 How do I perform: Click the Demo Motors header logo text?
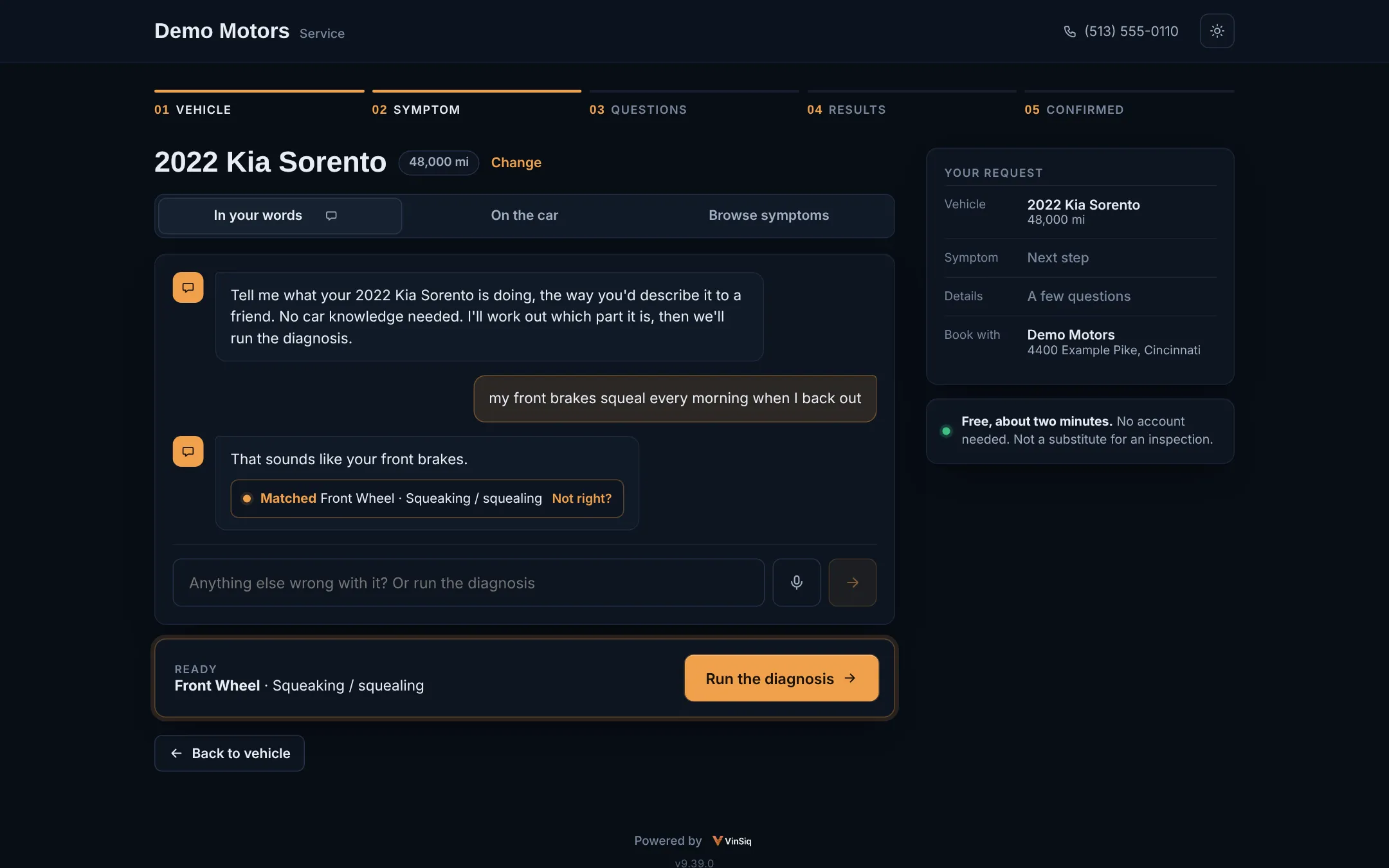click(222, 31)
